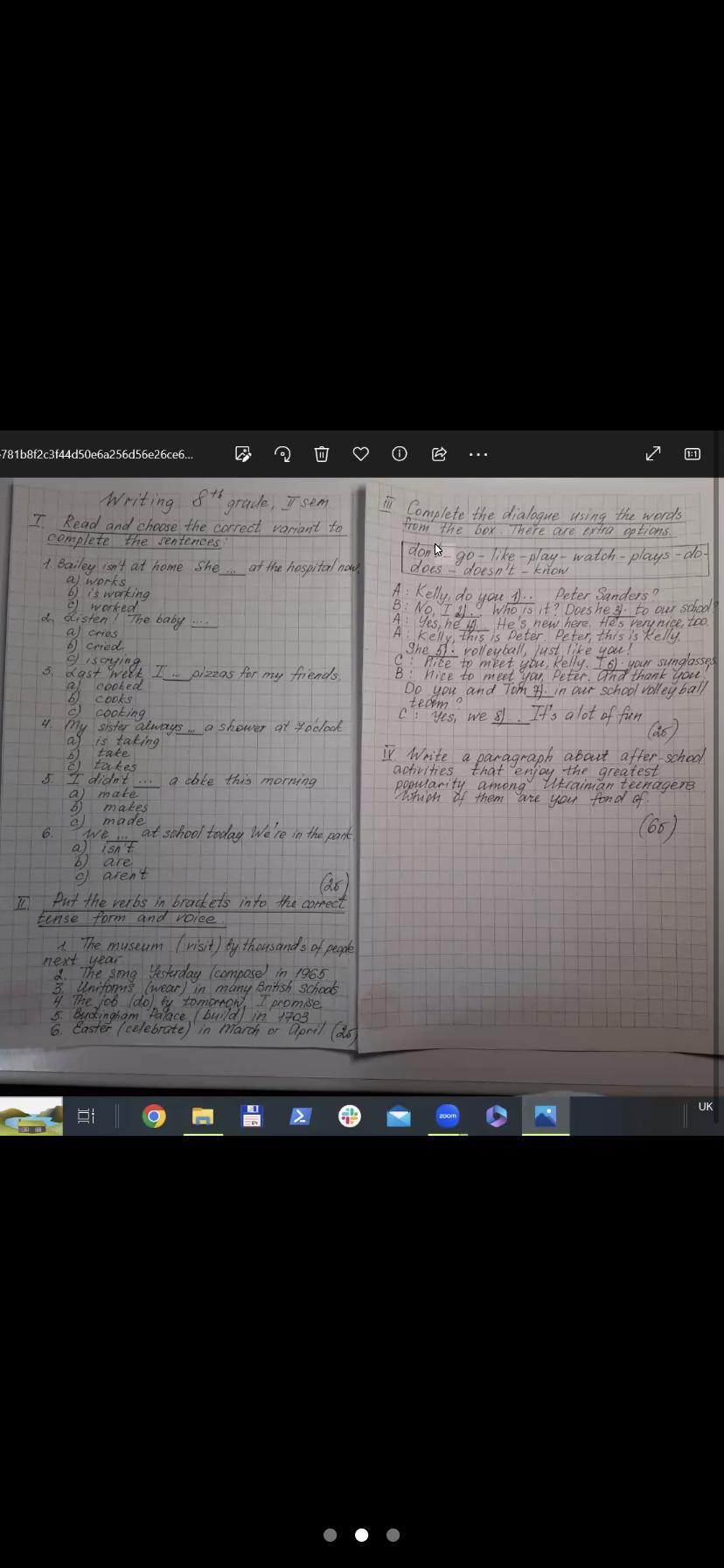Open the floppy disk app on taskbar
The height and width of the screenshot is (1568, 724).
[x=252, y=1116]
